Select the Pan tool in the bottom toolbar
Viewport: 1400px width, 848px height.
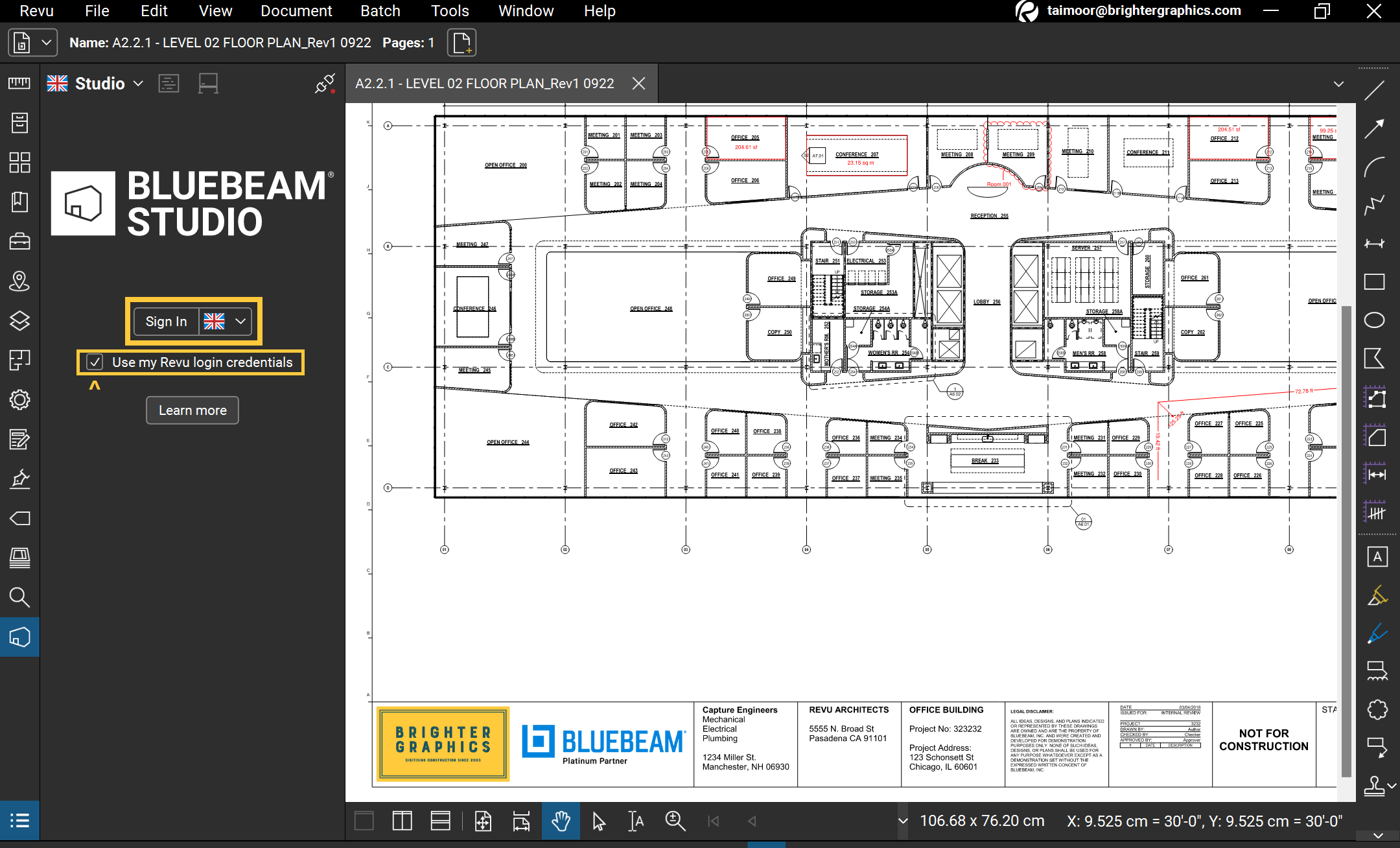coord(560,821)
